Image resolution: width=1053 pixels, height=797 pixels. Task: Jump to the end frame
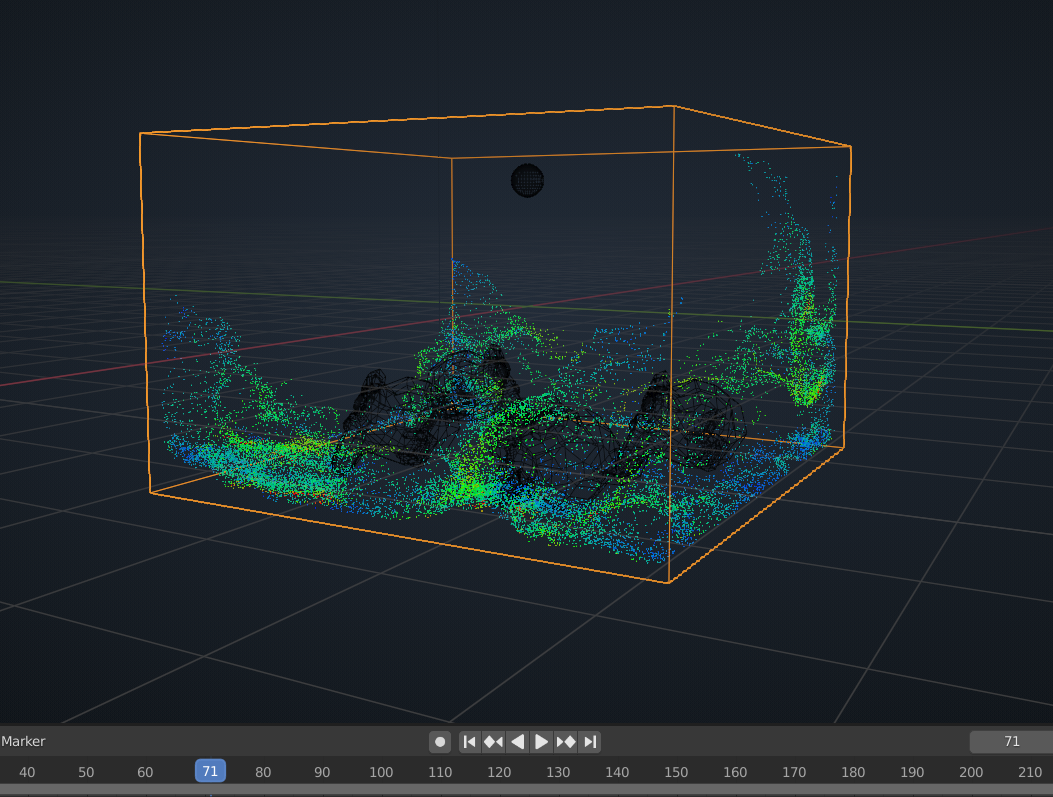590,742
